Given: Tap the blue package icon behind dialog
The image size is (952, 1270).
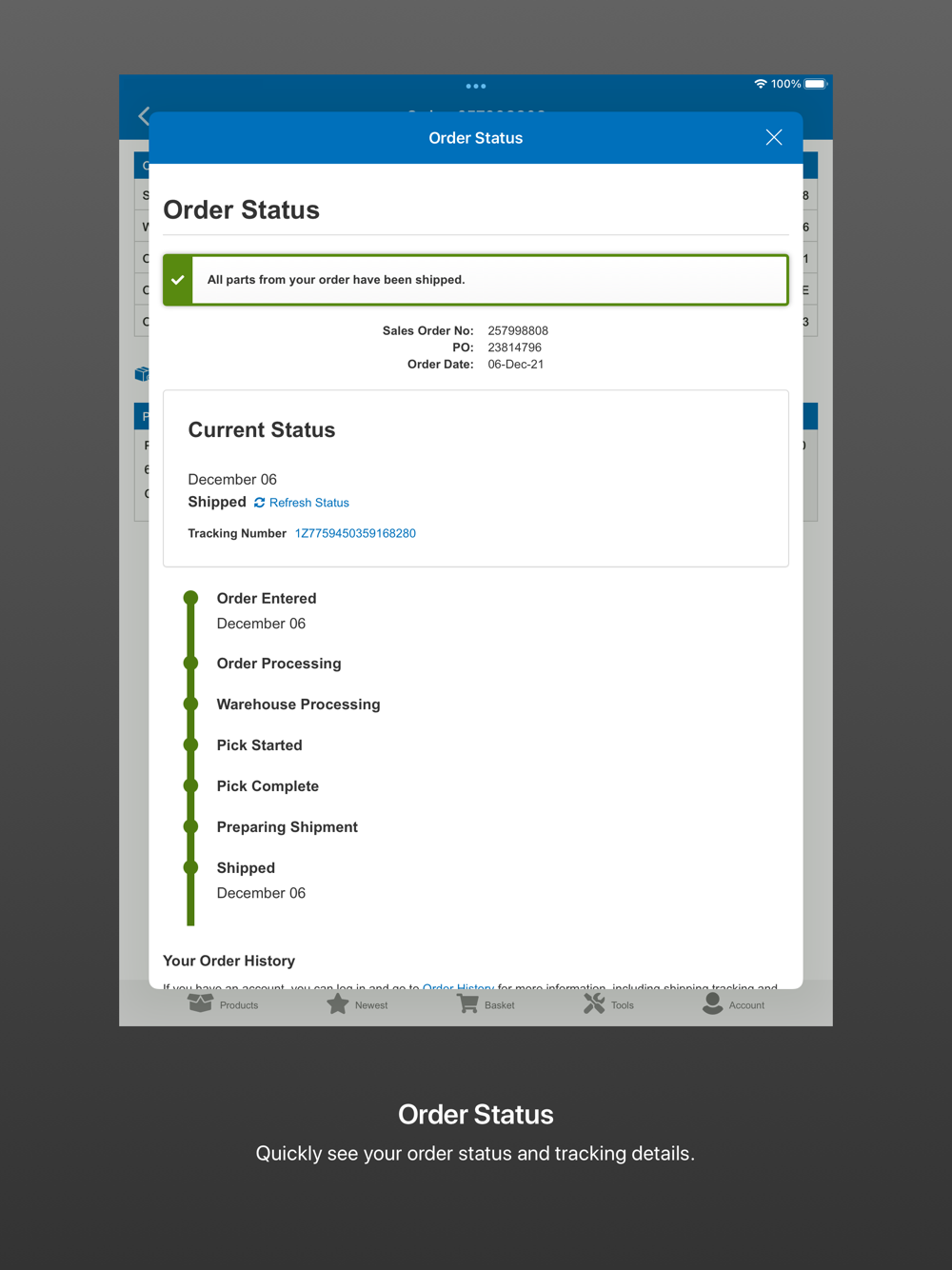Looking at the screenshot, I should (142, 374).
